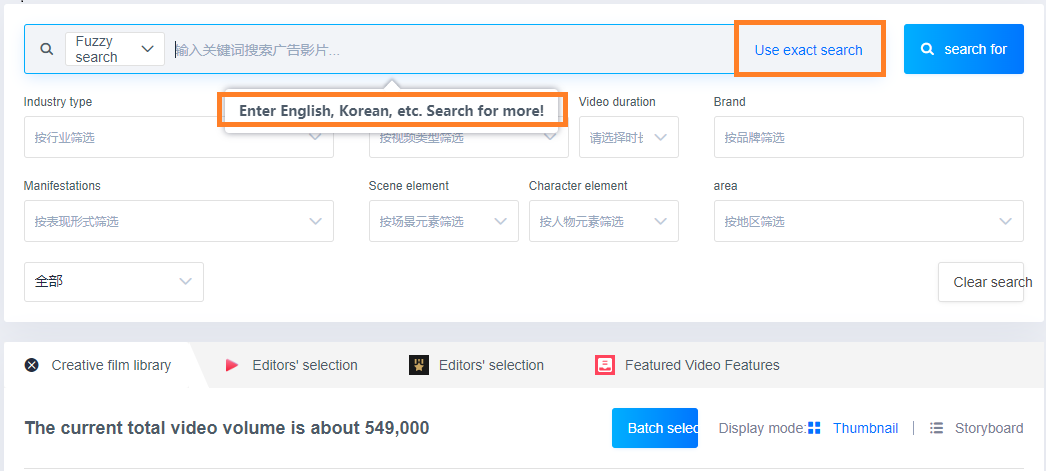Click the red Featured Video Features icon
The height and width of the screenshot is (471, 1046).
pos(605,366)
